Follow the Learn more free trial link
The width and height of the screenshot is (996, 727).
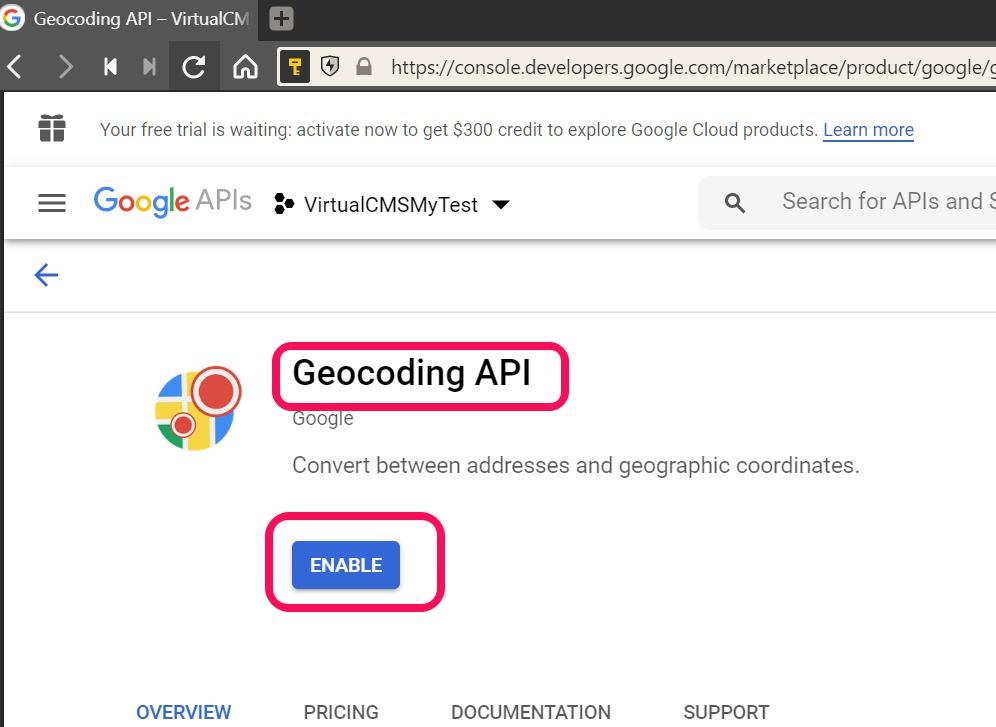click(868, 130)
